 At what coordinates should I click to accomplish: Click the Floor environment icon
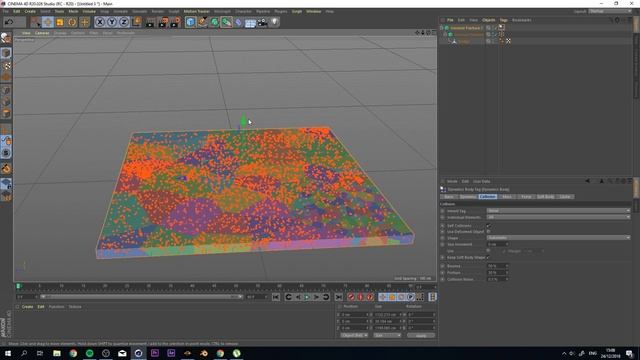pos(250,22)
